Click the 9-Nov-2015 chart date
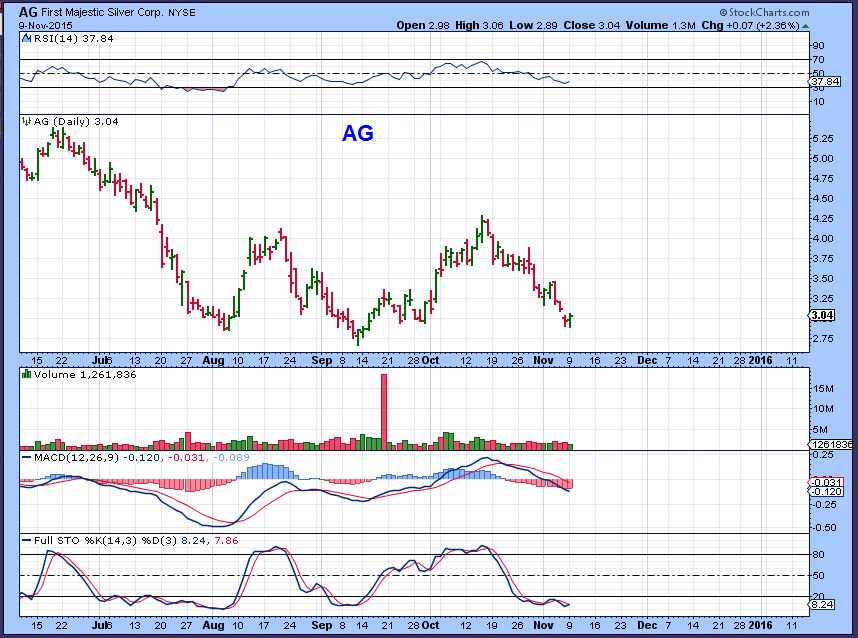The width and height of the screenshot is (858, 638). (45, 25)
